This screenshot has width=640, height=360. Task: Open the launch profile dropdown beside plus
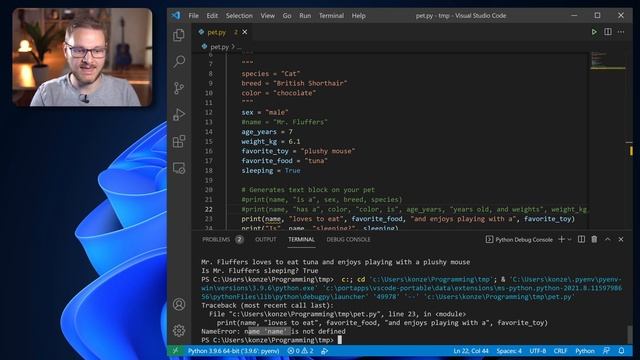(569, 239)
